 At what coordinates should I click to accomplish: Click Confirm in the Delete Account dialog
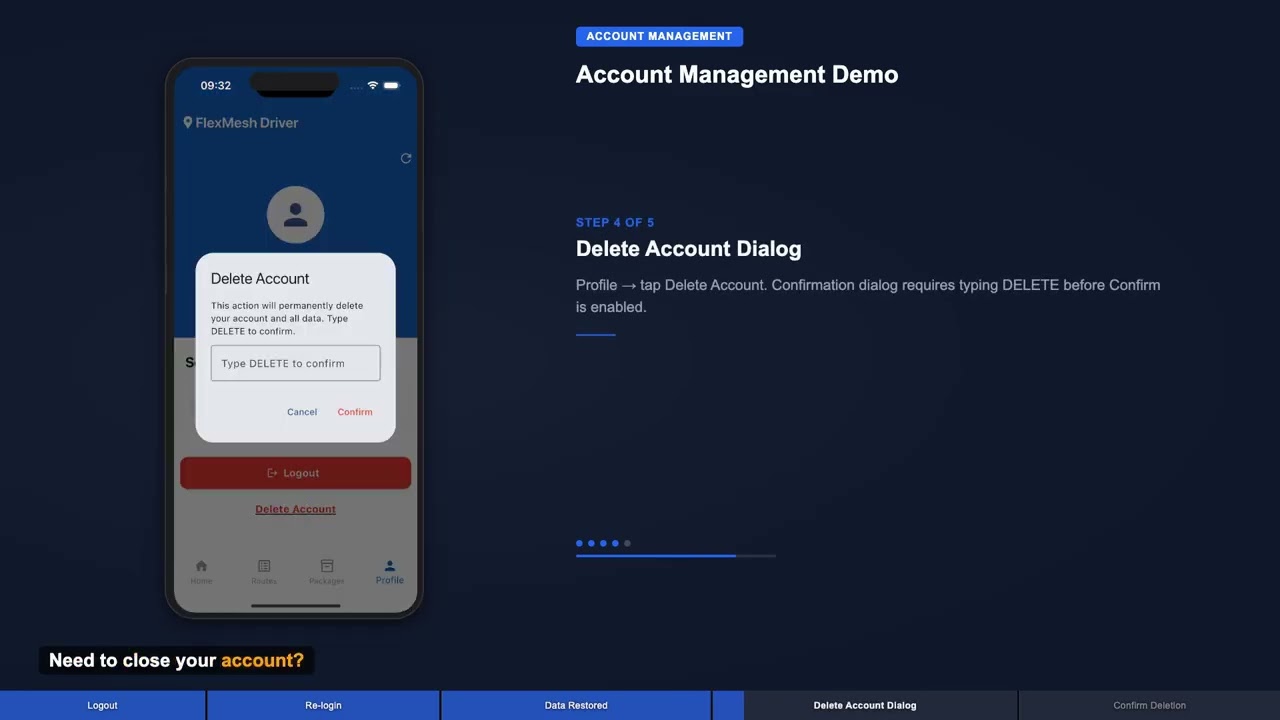pyautogui.click(x=355, y=412)
